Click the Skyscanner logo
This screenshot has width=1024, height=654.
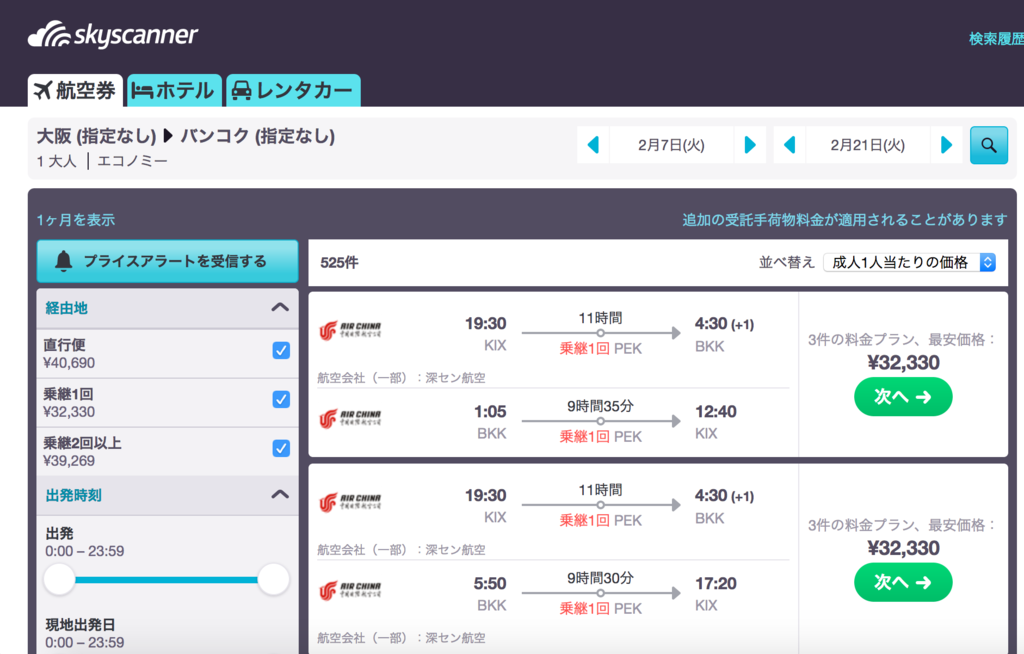pos(112,35)
